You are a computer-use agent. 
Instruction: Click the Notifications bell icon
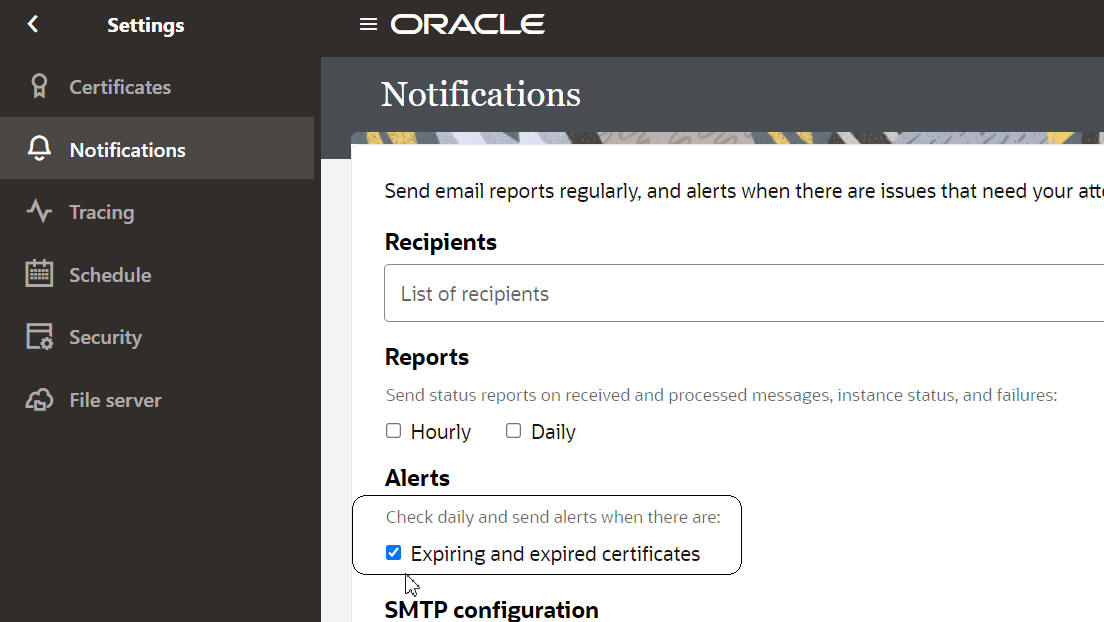[39, 150]
